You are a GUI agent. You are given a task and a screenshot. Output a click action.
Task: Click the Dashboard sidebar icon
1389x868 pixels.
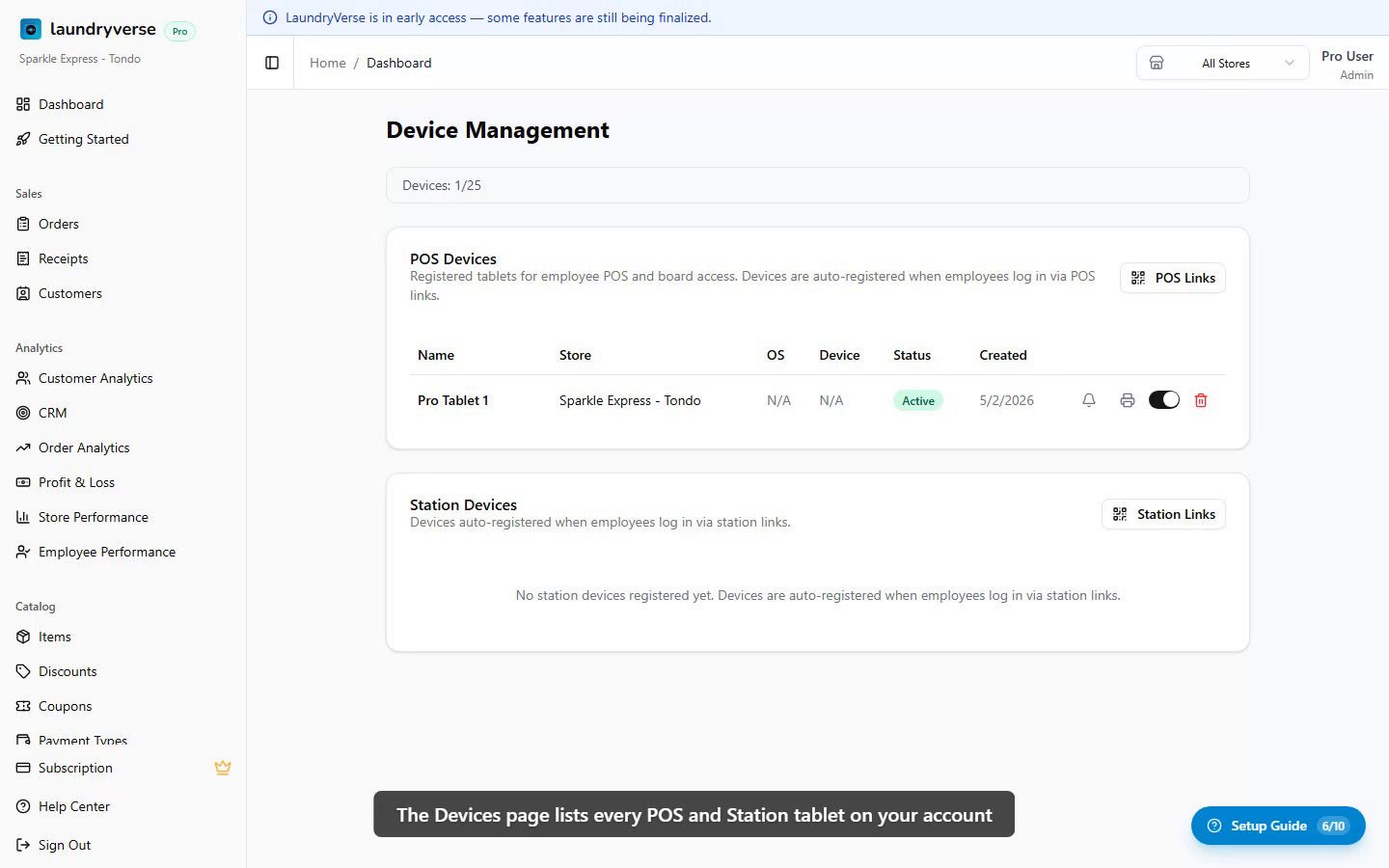(23, 104)
